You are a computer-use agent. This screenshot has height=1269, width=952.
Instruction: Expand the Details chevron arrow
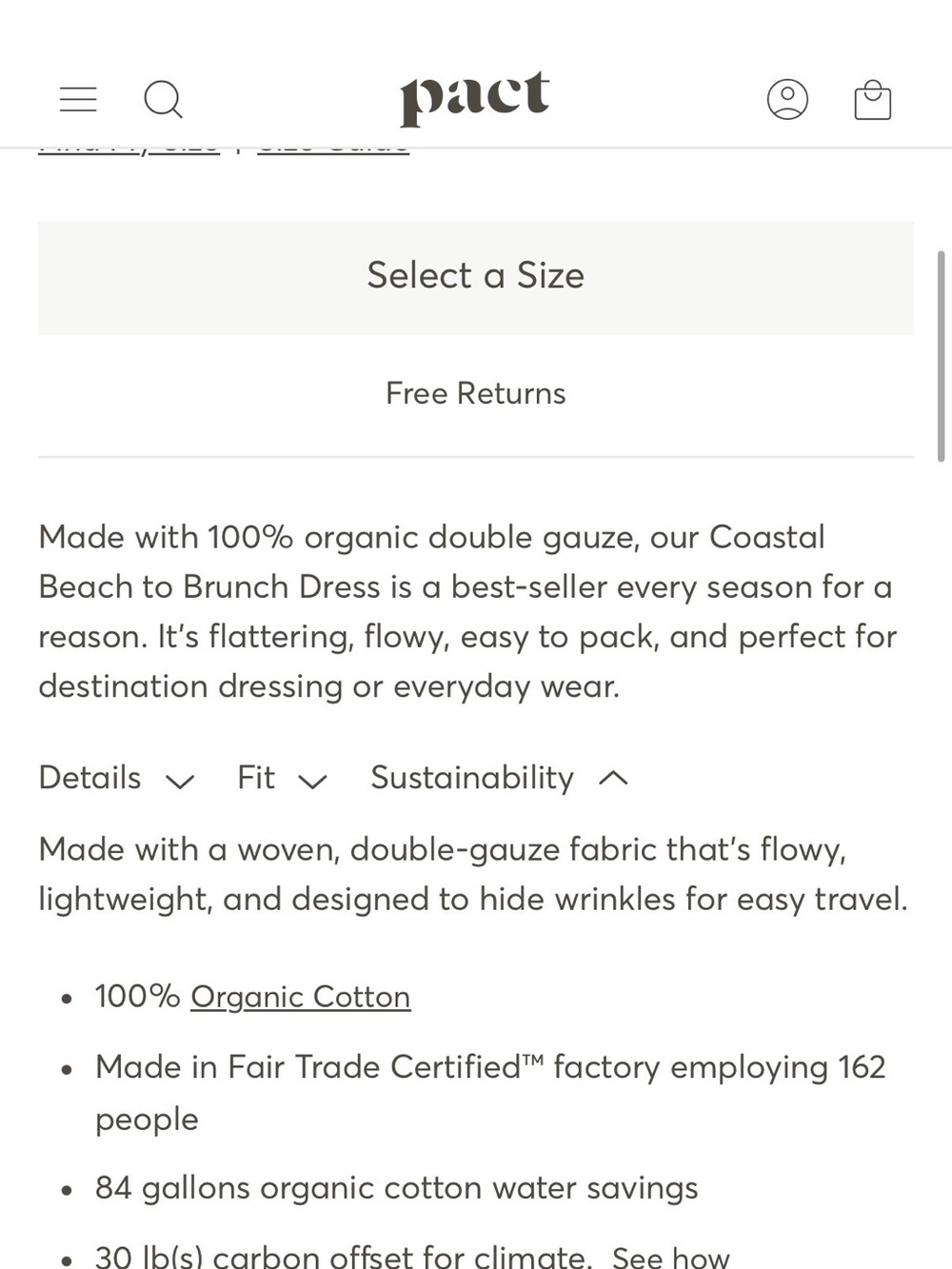(180, 782)
